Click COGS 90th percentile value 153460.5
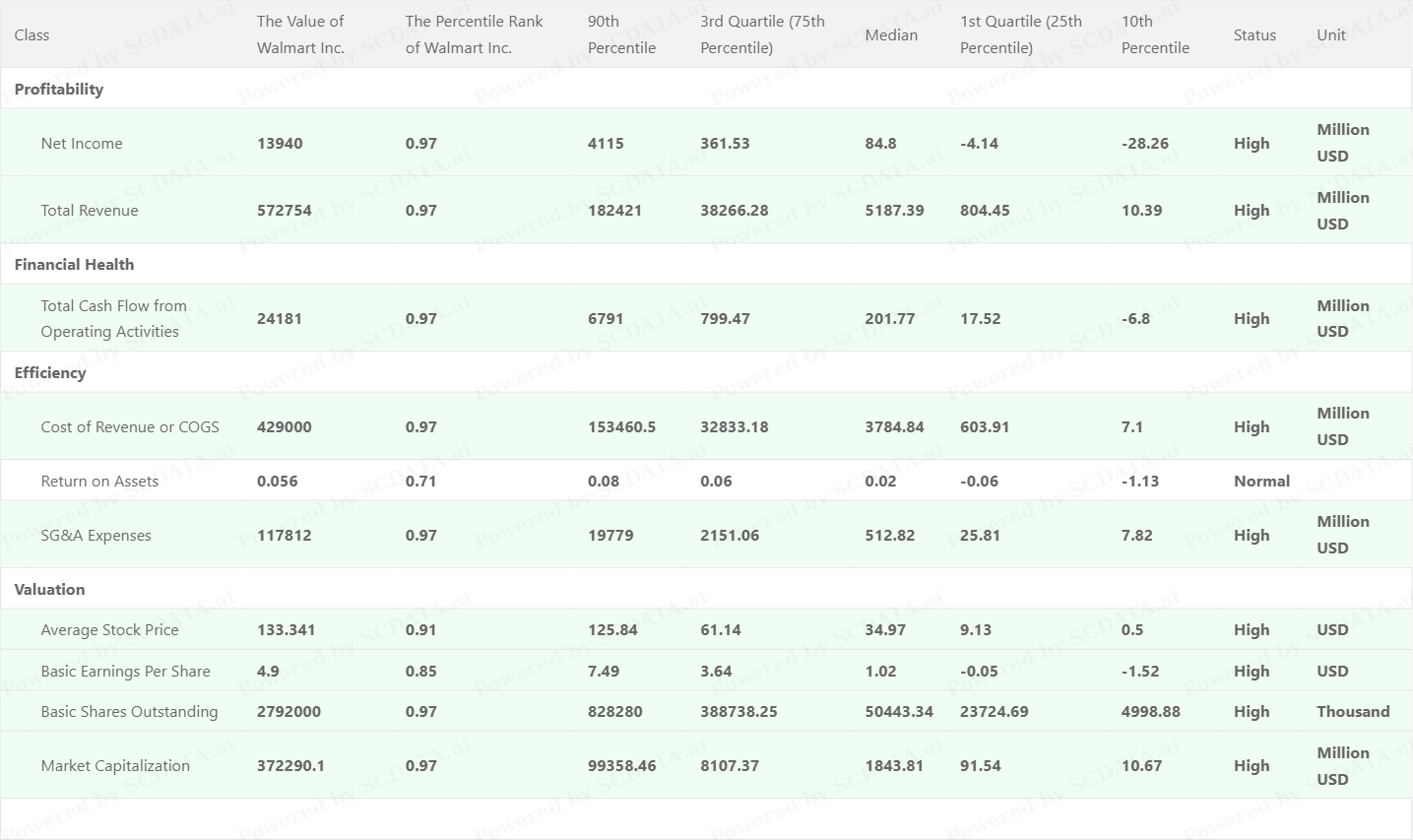1413x840 pixels. pos(622,426)
